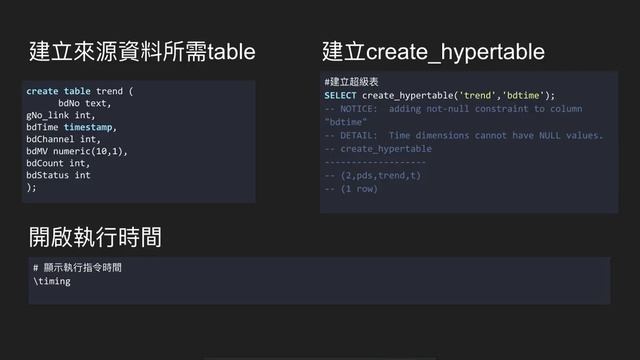Click the line 'create table trend ('

pyautogui.click(x=80, y=91)
